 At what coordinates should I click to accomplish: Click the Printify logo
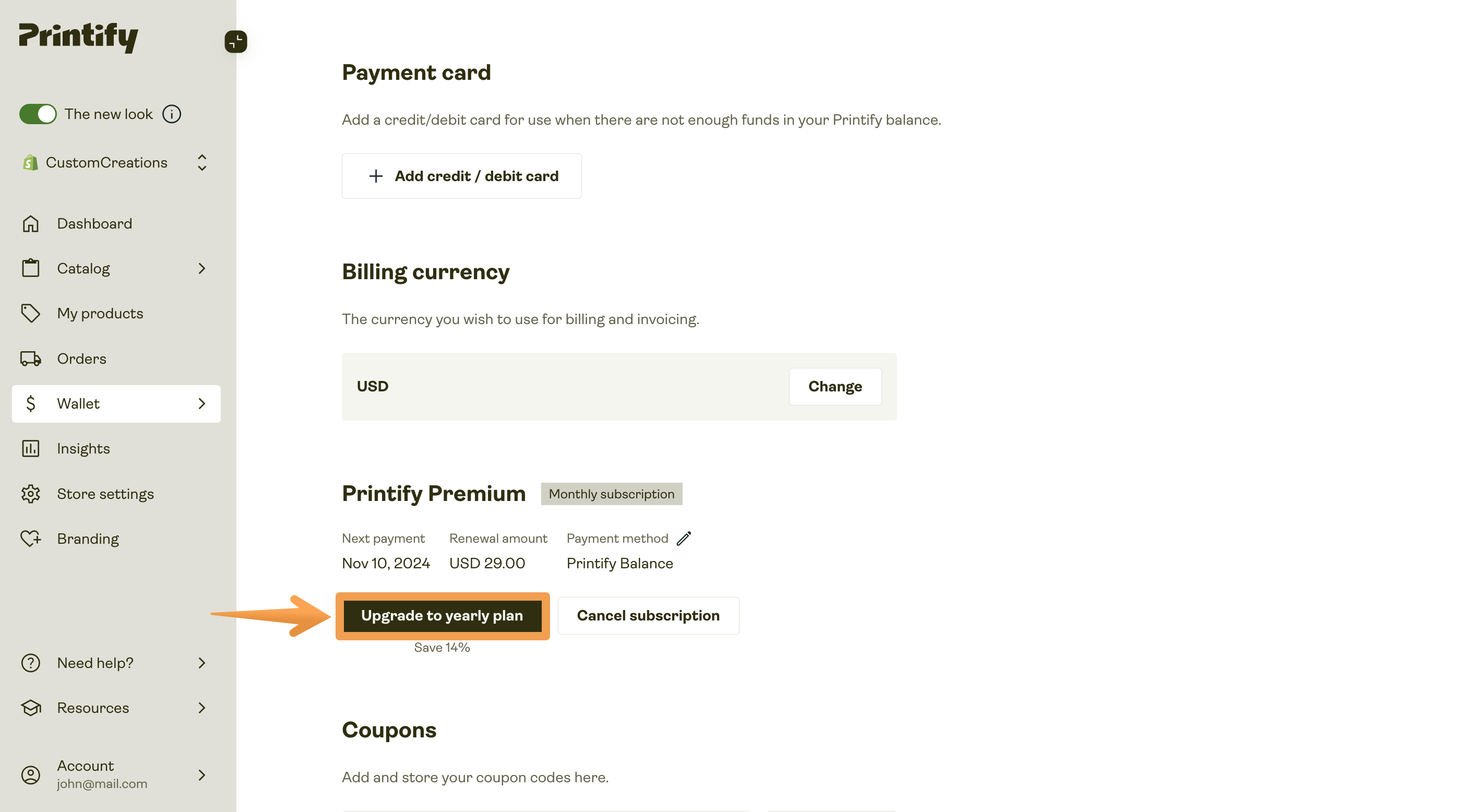pyautogui.click(x=79, y=38)
